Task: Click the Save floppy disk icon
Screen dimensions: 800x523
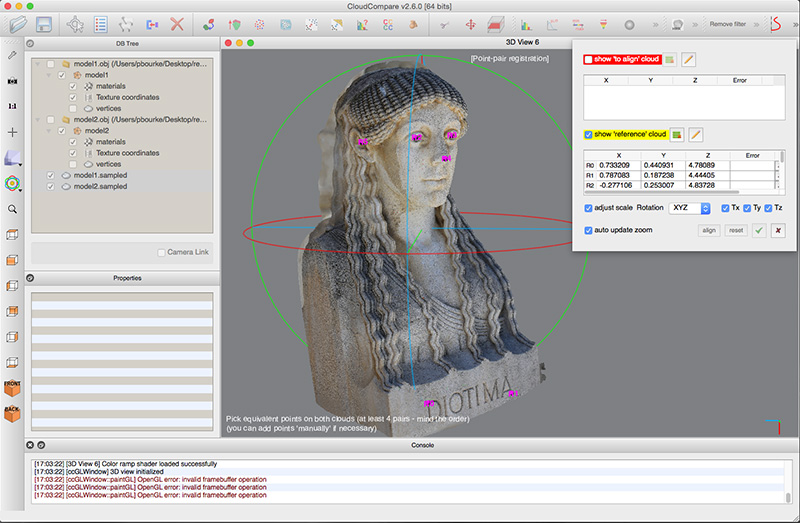Action: tap(44, 24)
